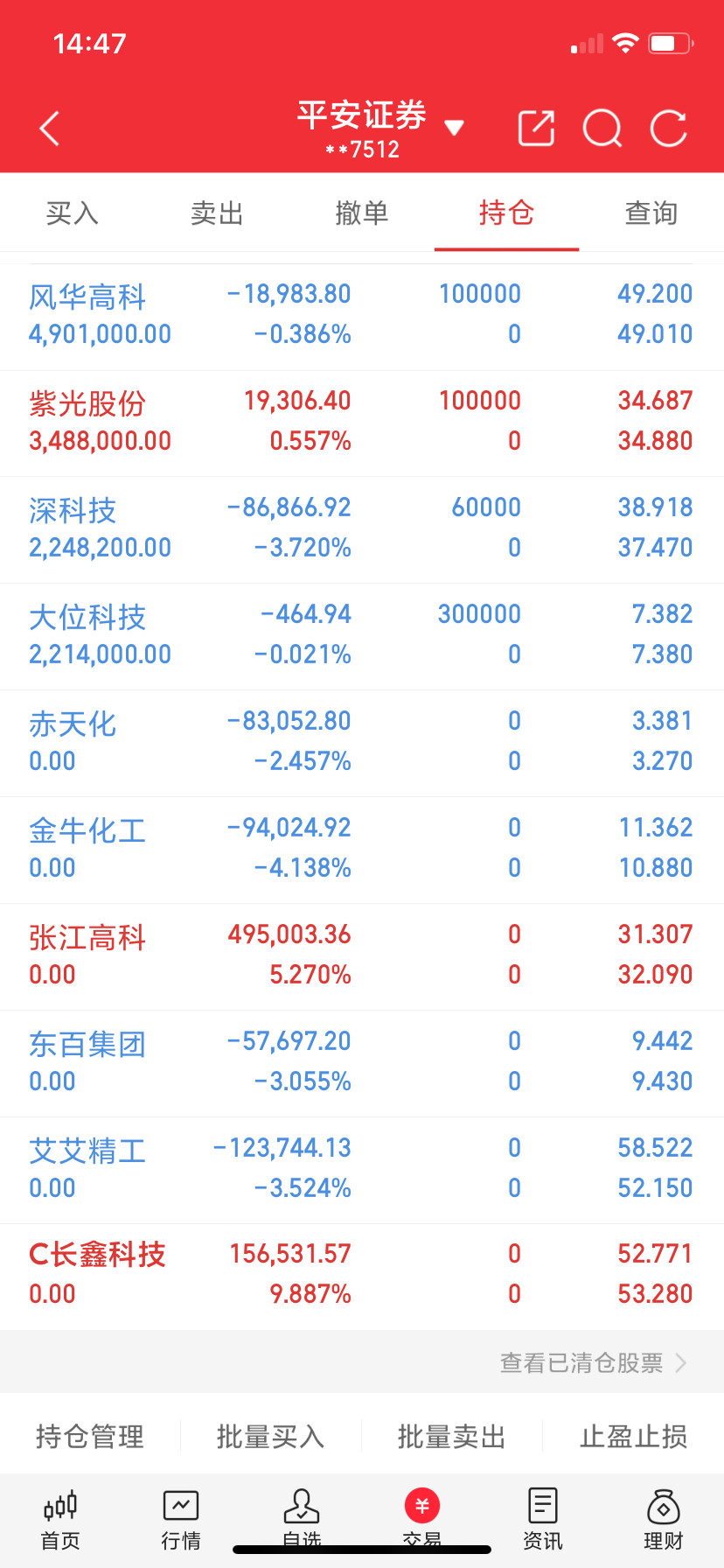Select the 张江高科 holding row
This screenshot has height=1568, width=724.
(362, 956)
